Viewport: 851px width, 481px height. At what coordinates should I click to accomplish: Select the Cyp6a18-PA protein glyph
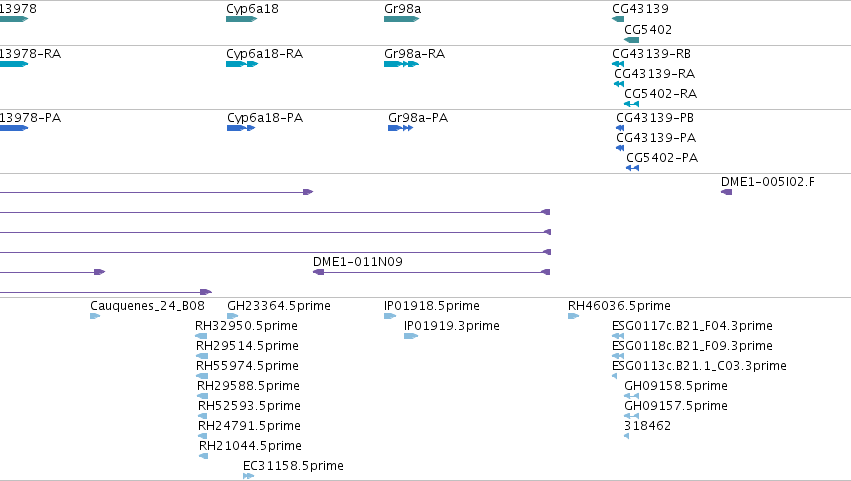click(x=241, y=128)
